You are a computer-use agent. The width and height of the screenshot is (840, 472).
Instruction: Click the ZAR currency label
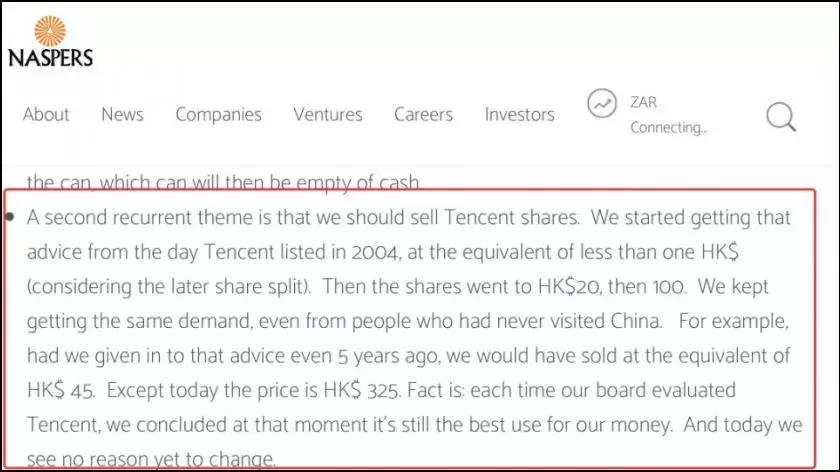[x=643, y=102]
